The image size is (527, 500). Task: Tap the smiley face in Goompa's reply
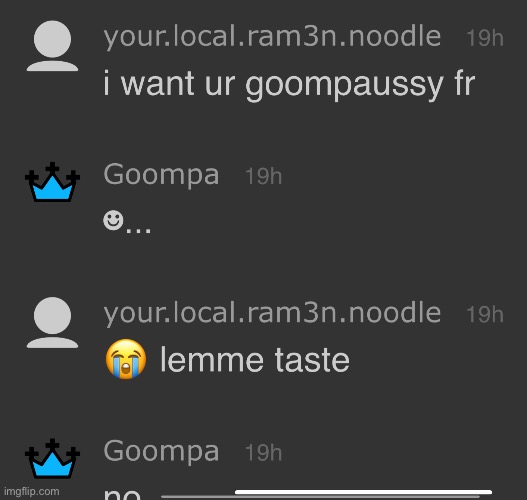point(113,220)
